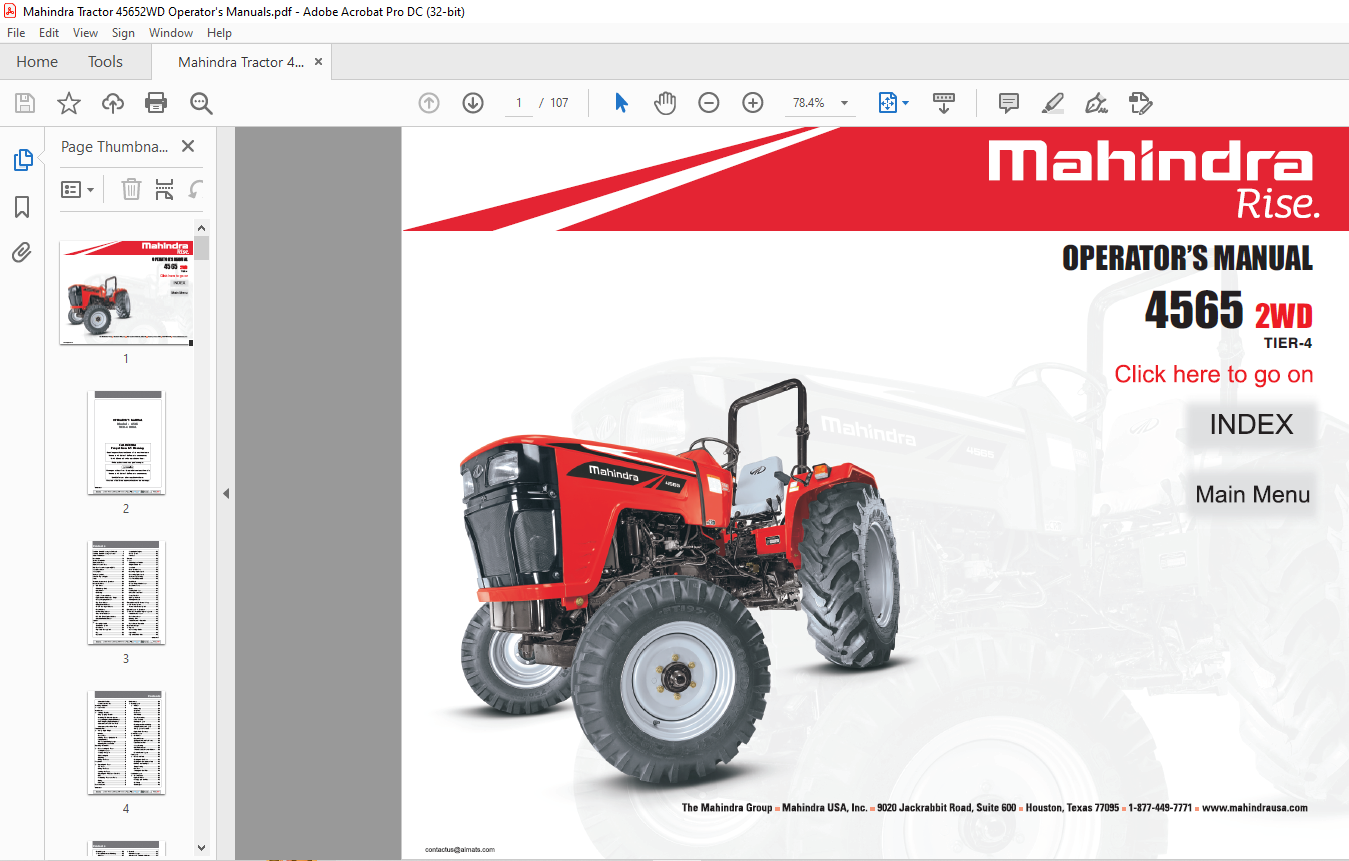Close the Mahindra Tractor document tab
Viewport: 1349px width, 861px height.
tap(318, 62)
